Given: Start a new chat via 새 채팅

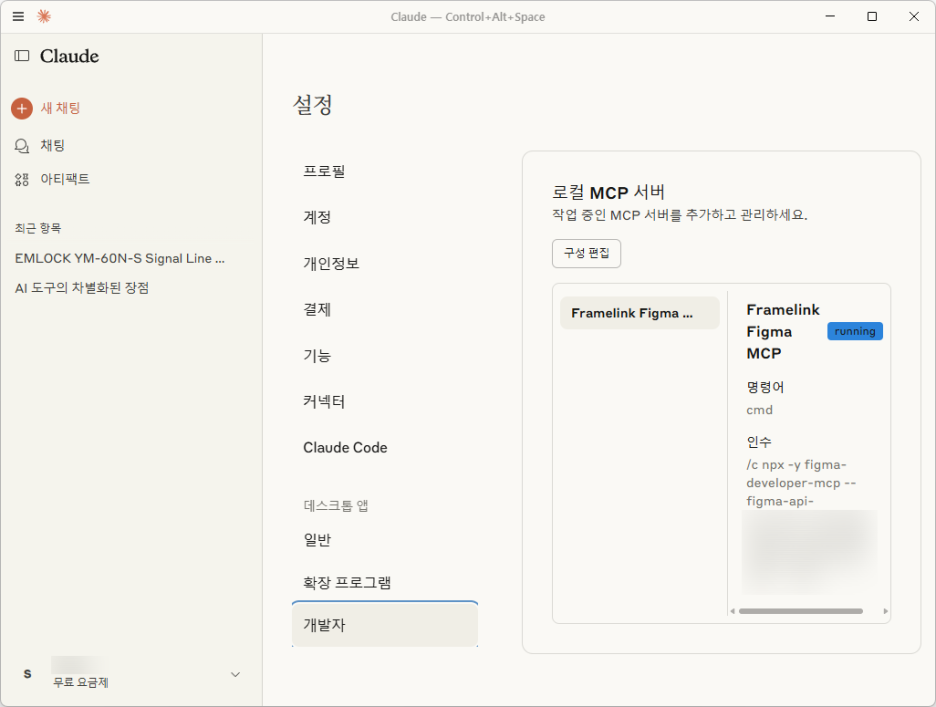Looking at the screenshot, I should click(60, 108).
